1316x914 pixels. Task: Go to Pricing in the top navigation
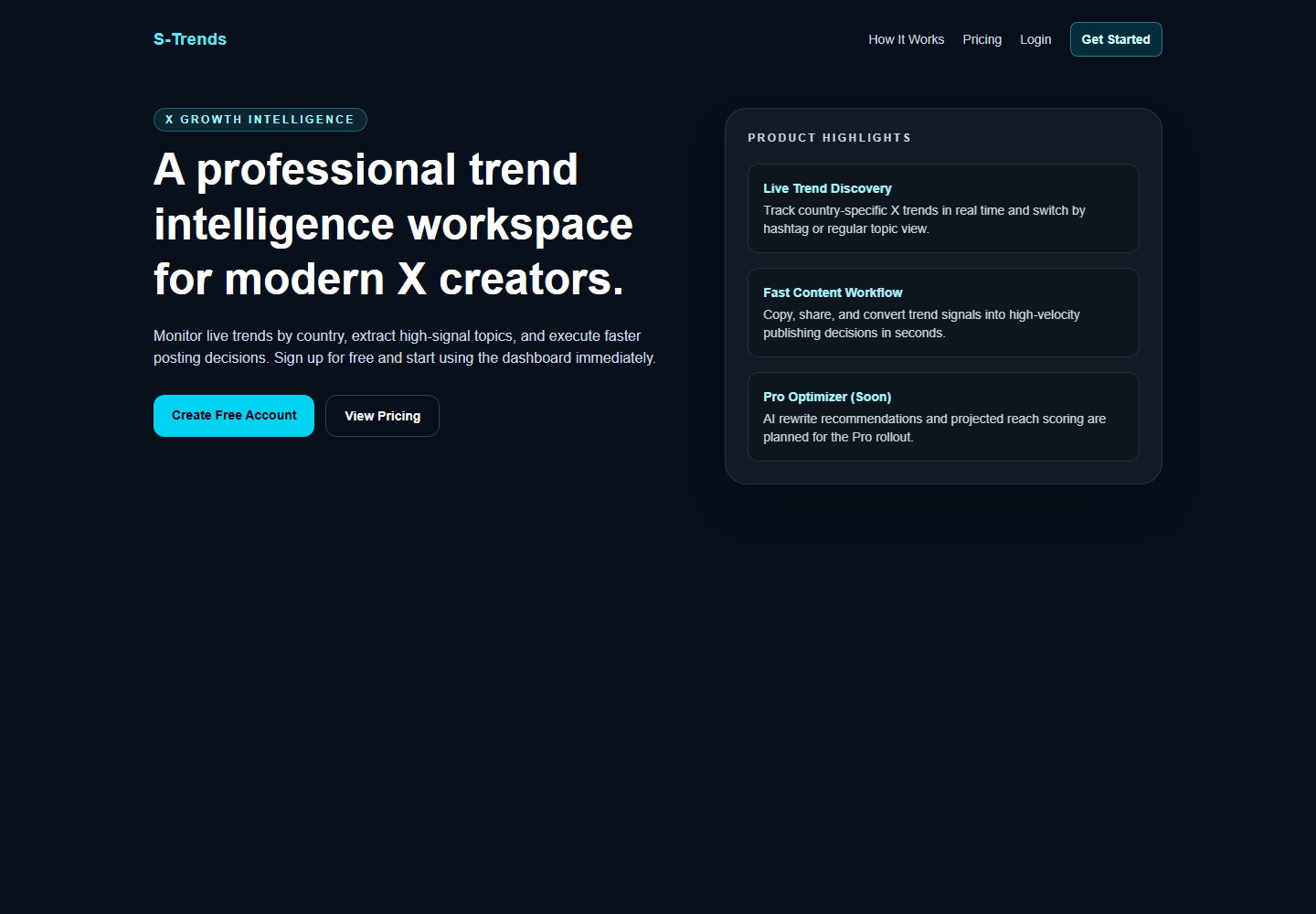[982, 39]
